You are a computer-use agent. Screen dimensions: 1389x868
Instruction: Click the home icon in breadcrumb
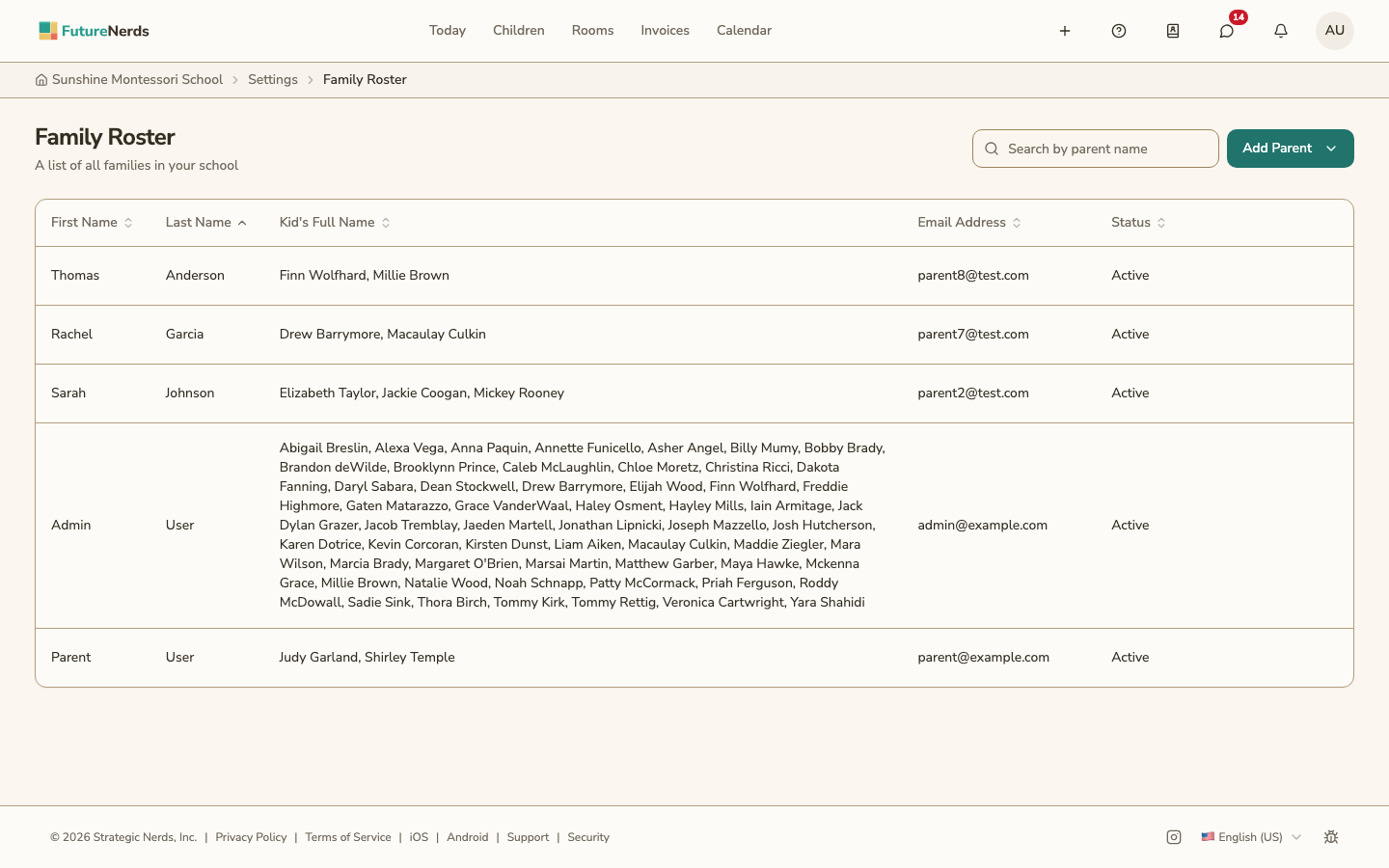click(x=41, y=80)
